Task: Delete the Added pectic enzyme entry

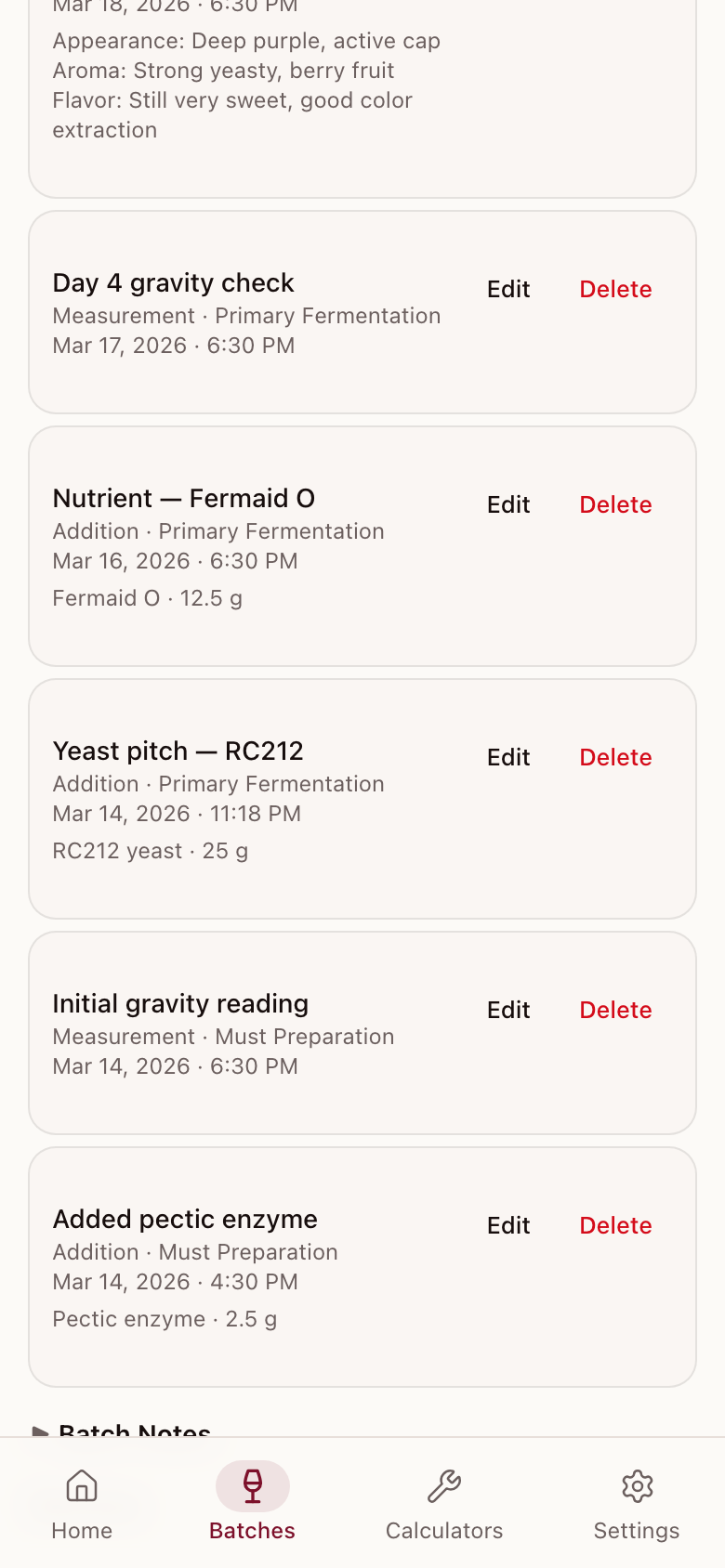Action: coord(615,1226)
